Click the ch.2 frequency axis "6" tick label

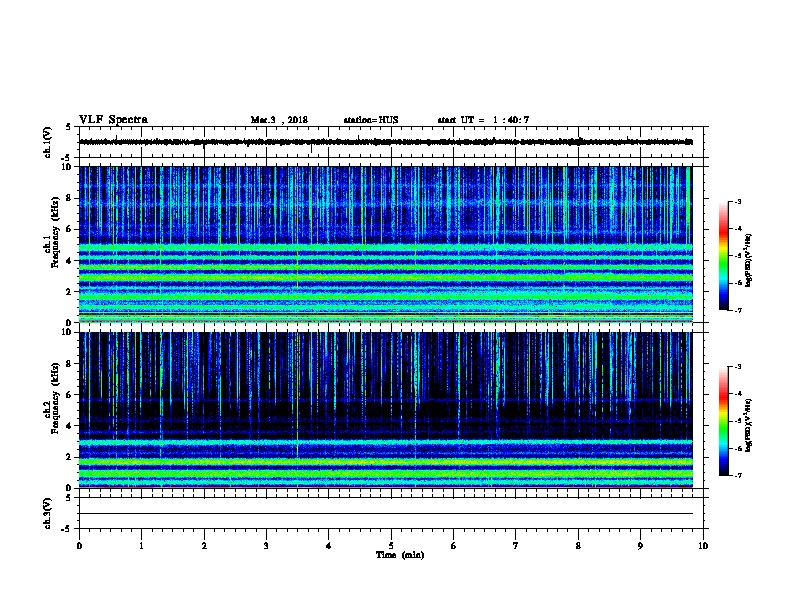(69, 395)
